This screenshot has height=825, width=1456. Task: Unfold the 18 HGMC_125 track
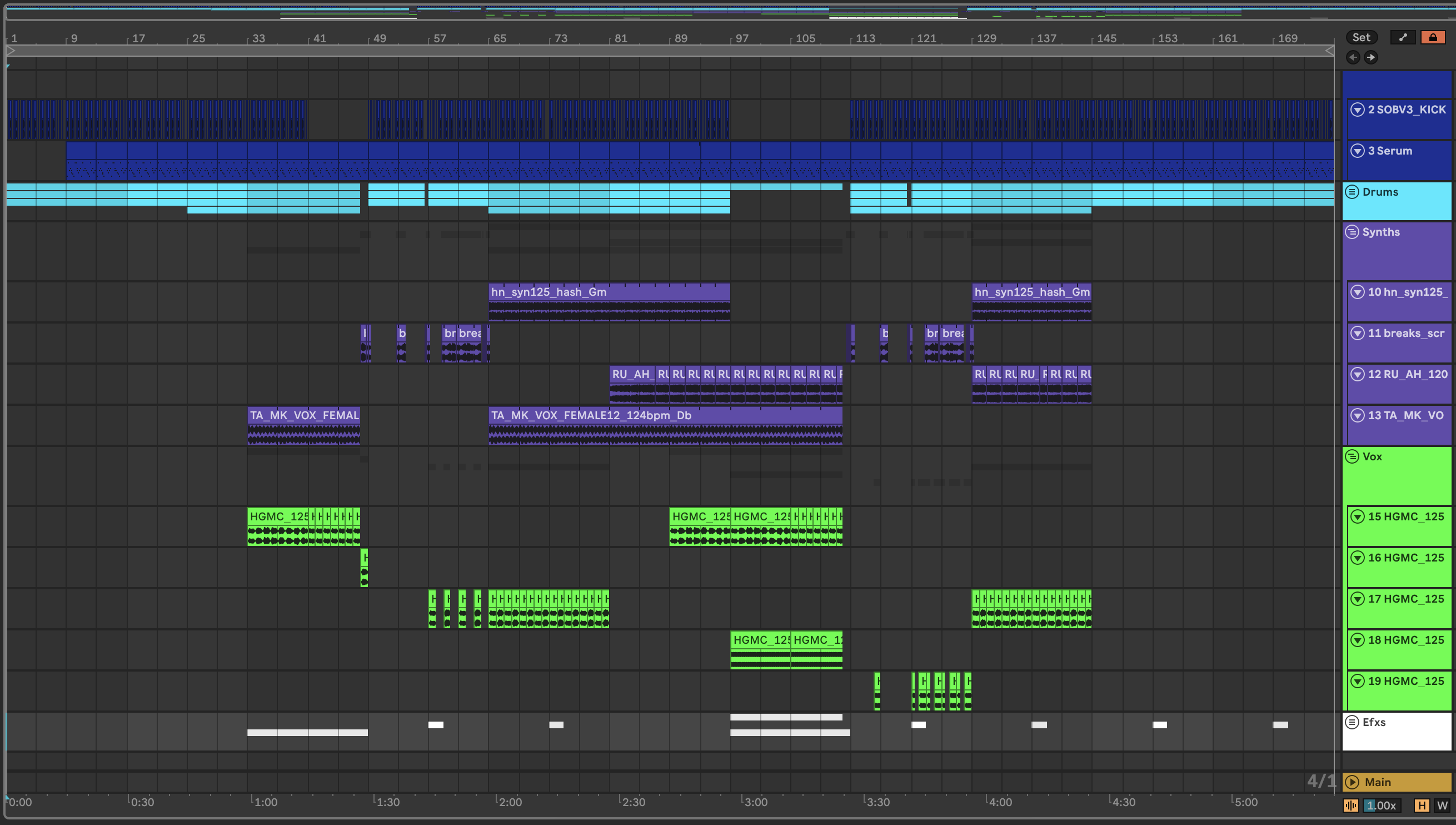click(1358, 640)
